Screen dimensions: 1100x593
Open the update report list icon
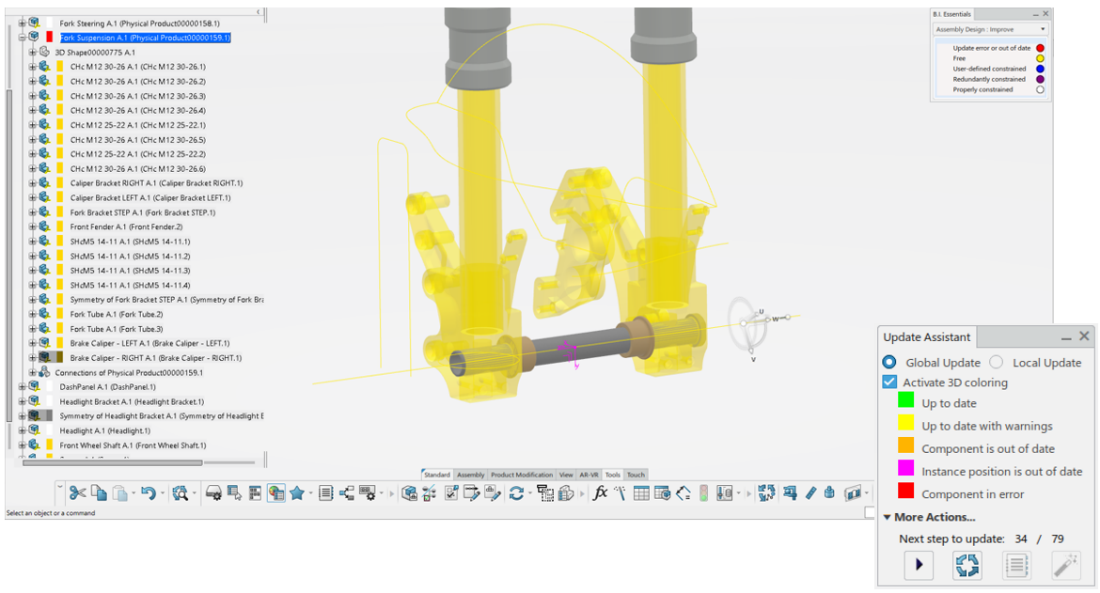1017,565
